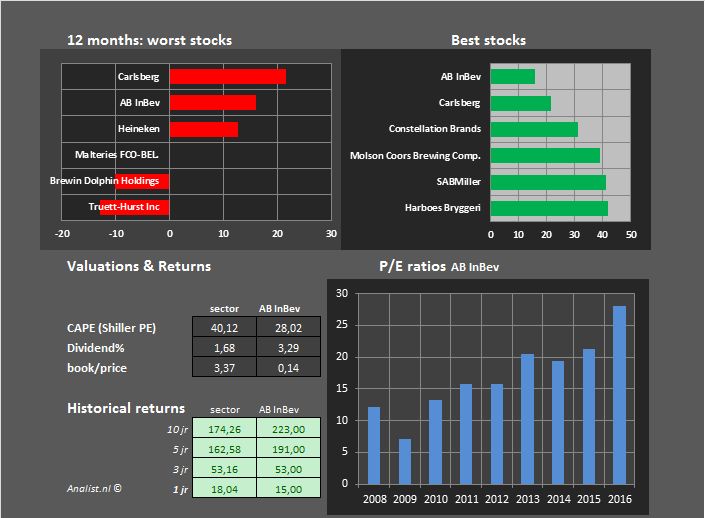
Task: Select the 2013 P/E bar
Action: coord(527,419)
